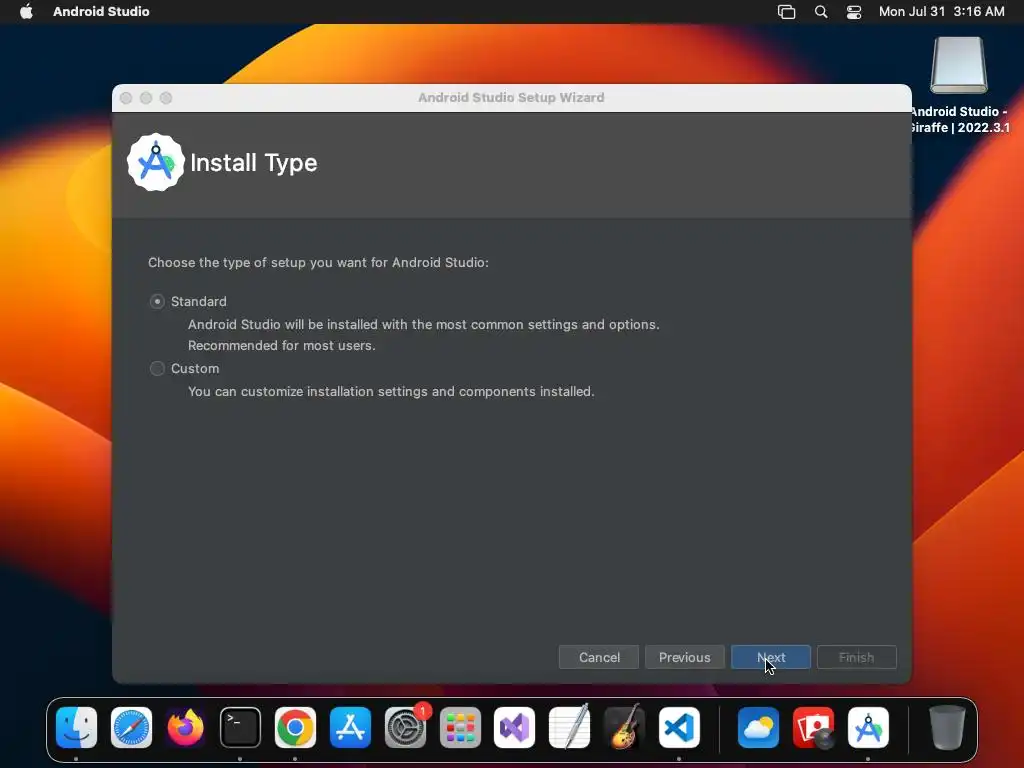Select the Standard install type
The image size is (1024, 768).
click(157, 301)
